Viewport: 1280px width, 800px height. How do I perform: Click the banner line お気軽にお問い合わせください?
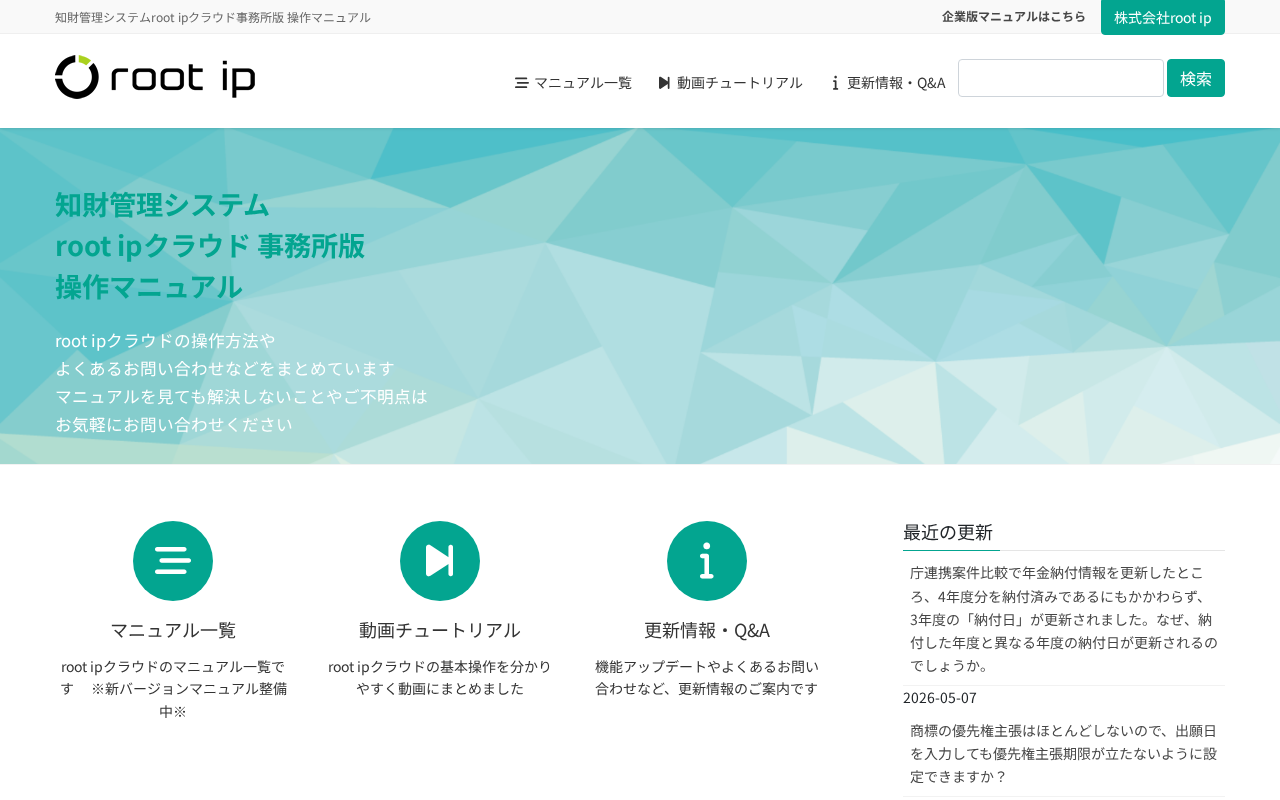pos(174,424)
